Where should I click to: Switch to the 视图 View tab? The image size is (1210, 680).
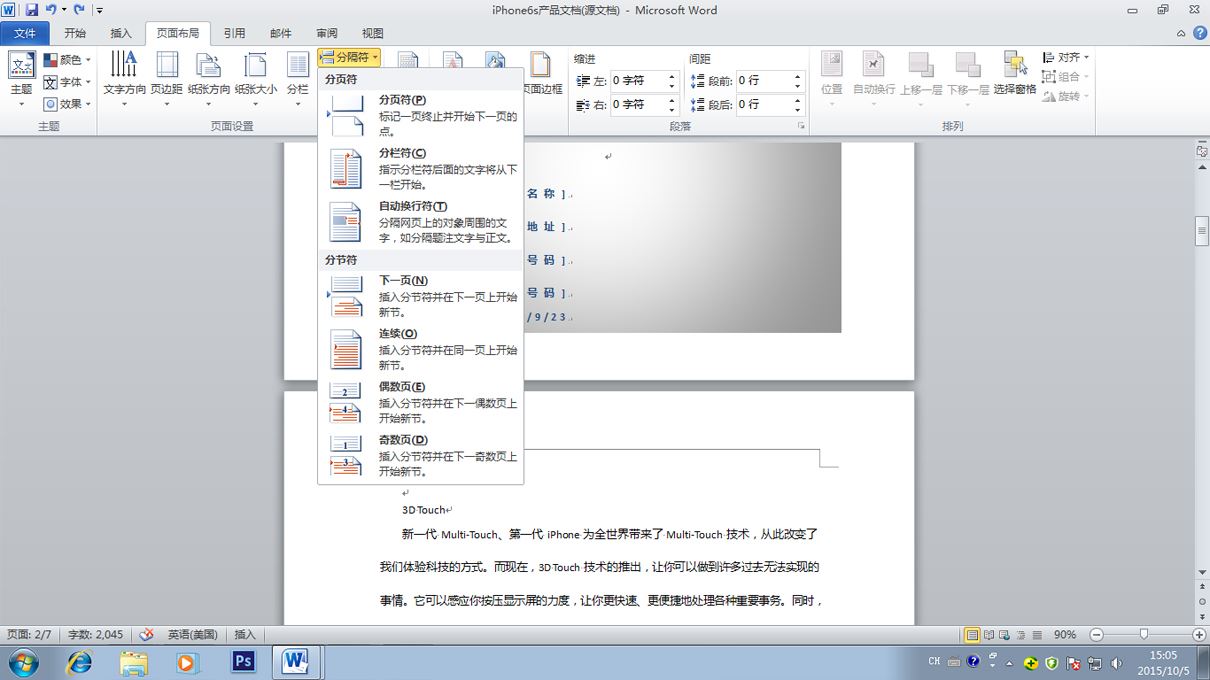pyautogui.click(x=372, y=33)
